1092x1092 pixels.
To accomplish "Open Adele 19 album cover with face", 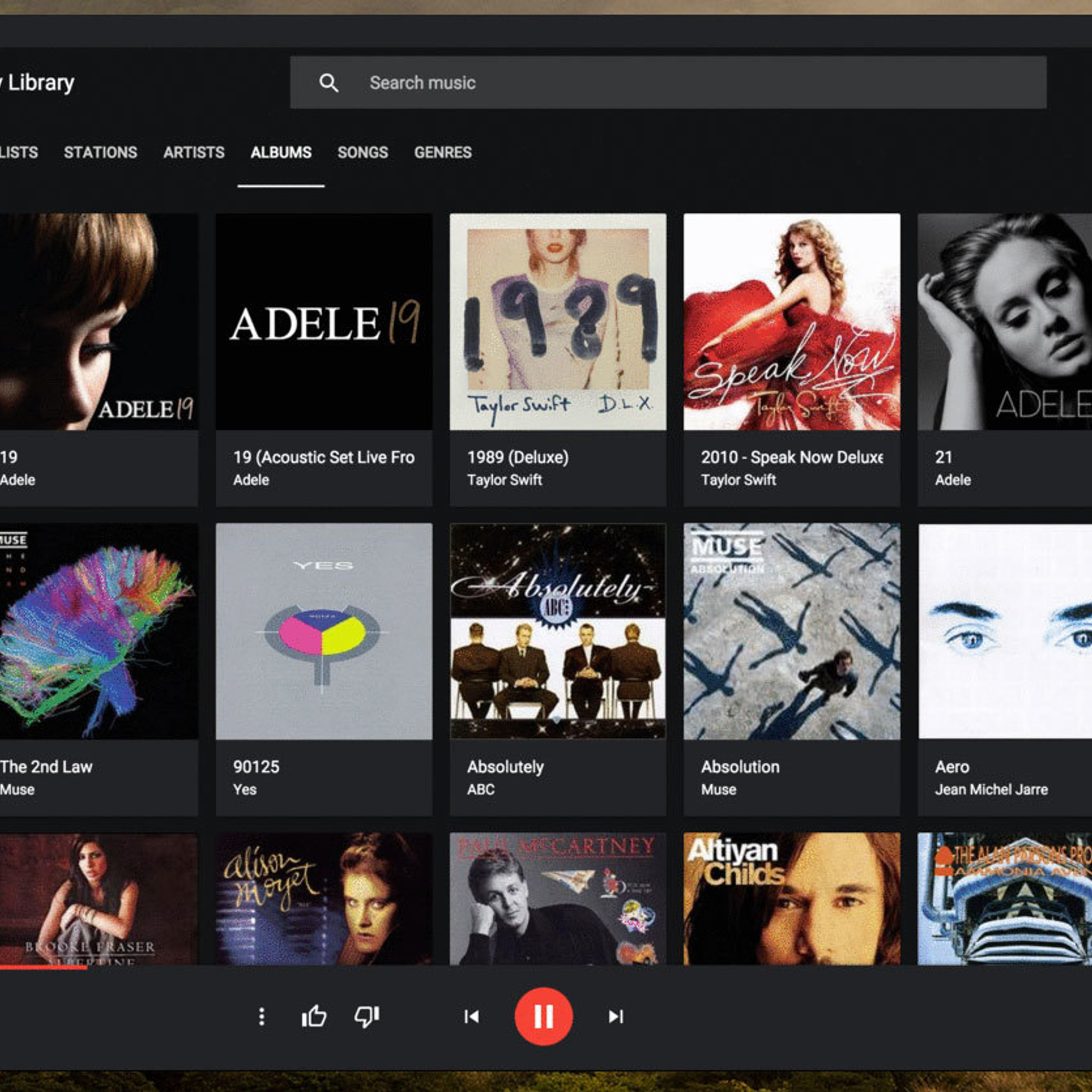I will tap(99, 321).
